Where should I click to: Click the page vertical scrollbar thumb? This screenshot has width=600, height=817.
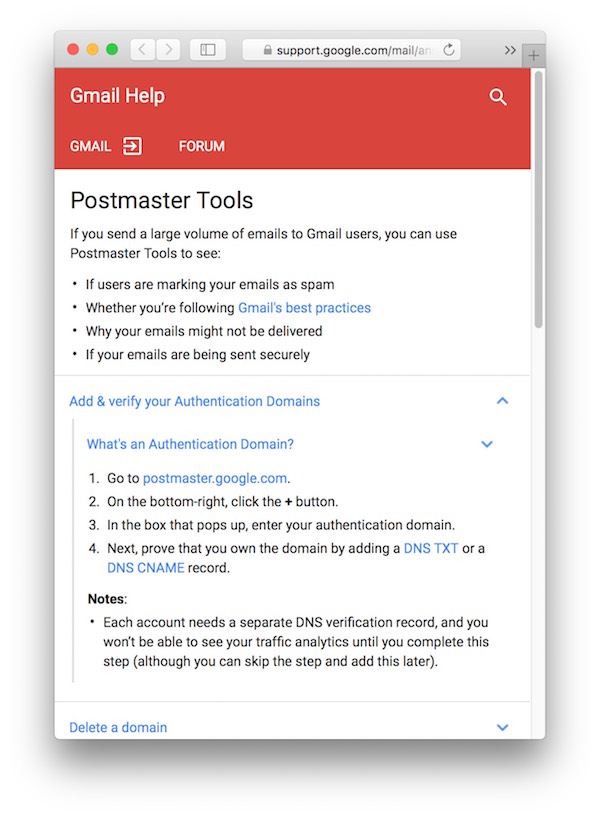tap(539, 199)
